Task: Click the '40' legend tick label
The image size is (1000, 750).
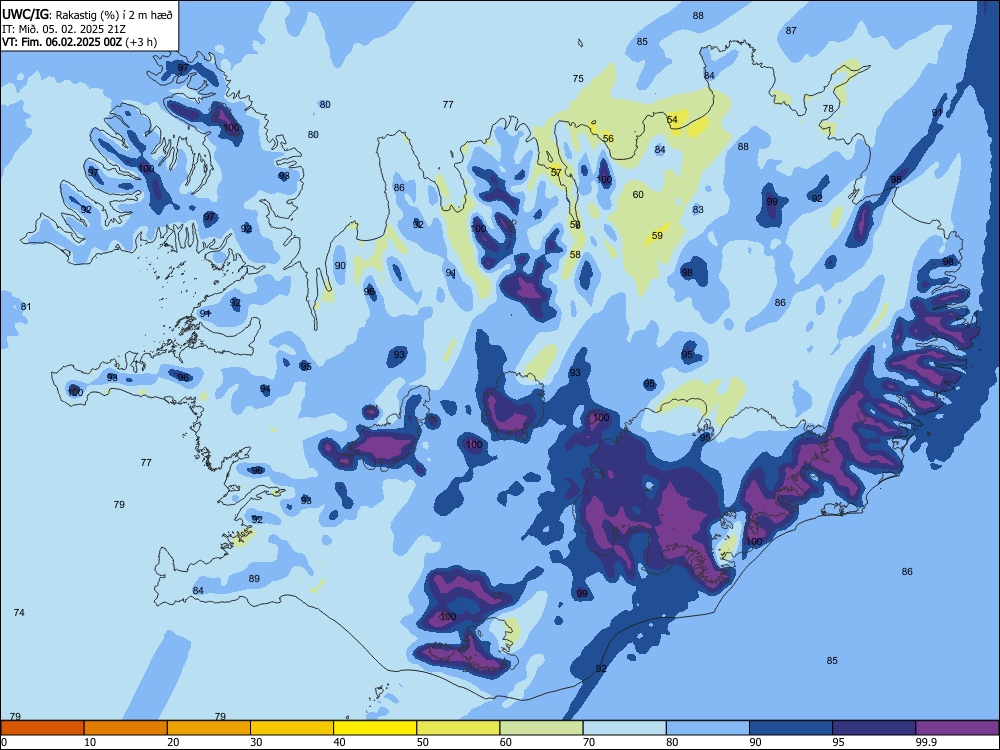Action: [339, 742]
